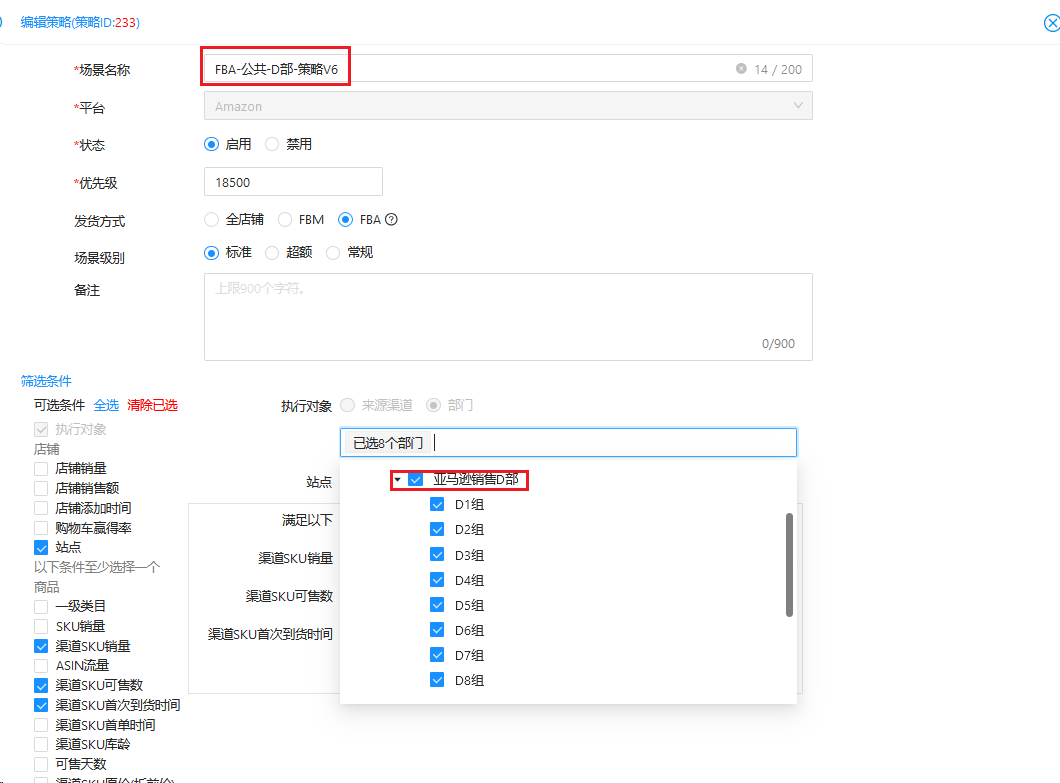Select 常规 scene level

[x=333, y=253]
